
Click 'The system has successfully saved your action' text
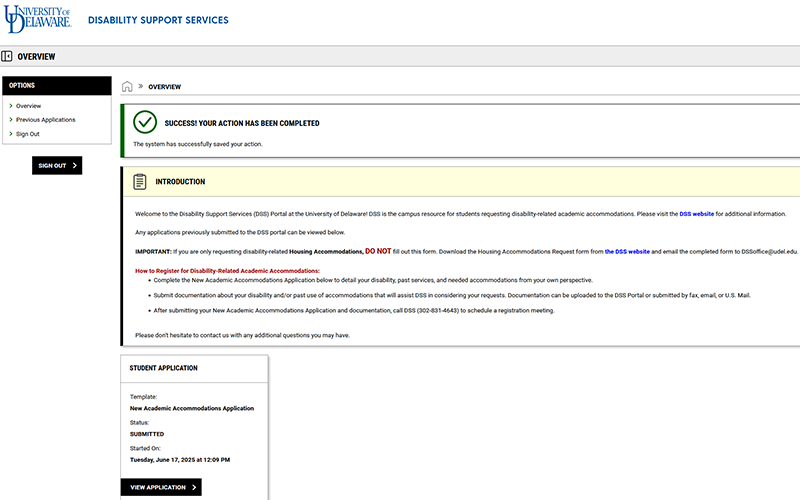coord(197,144)
